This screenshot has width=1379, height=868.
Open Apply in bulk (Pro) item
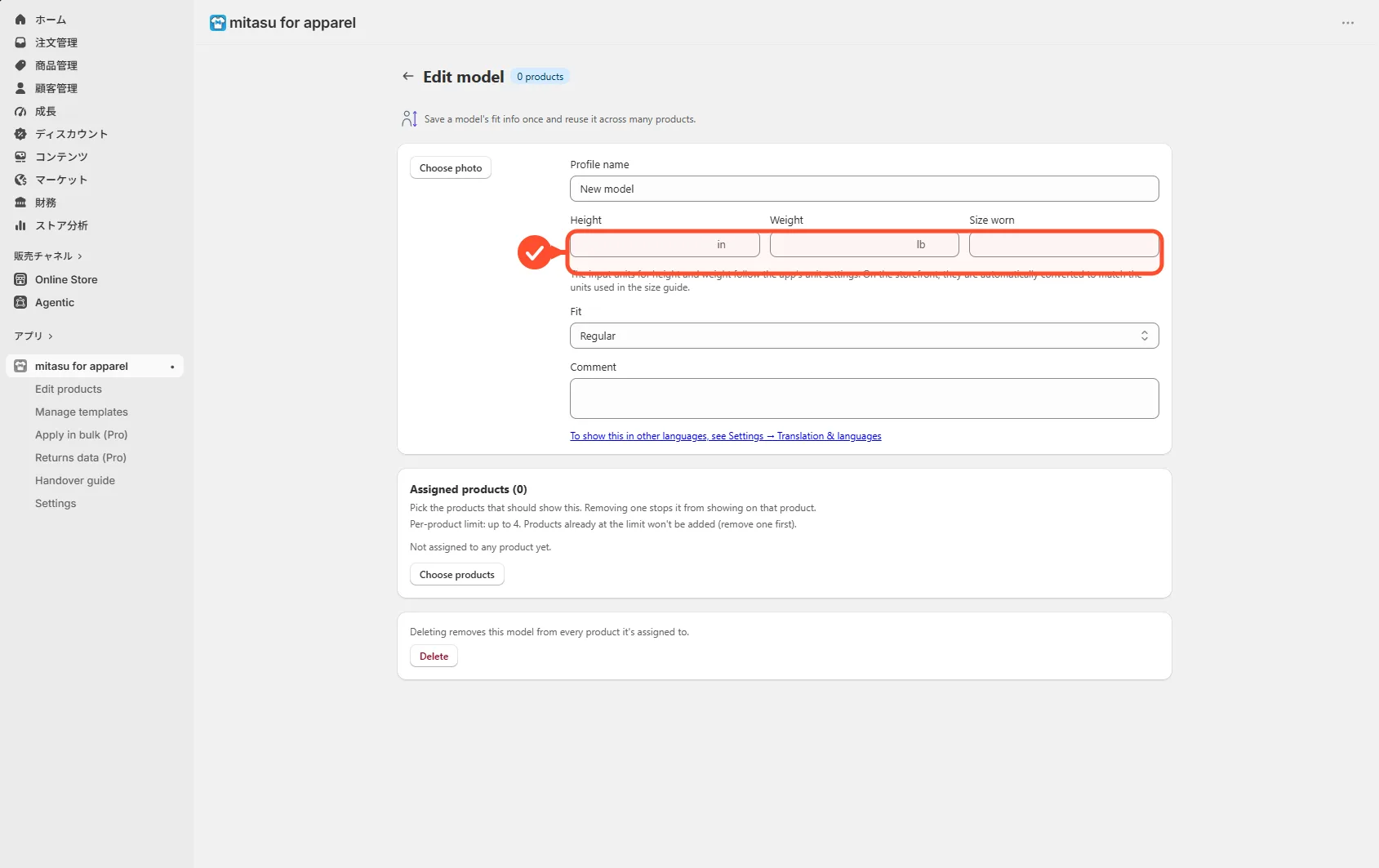point(82,434)
